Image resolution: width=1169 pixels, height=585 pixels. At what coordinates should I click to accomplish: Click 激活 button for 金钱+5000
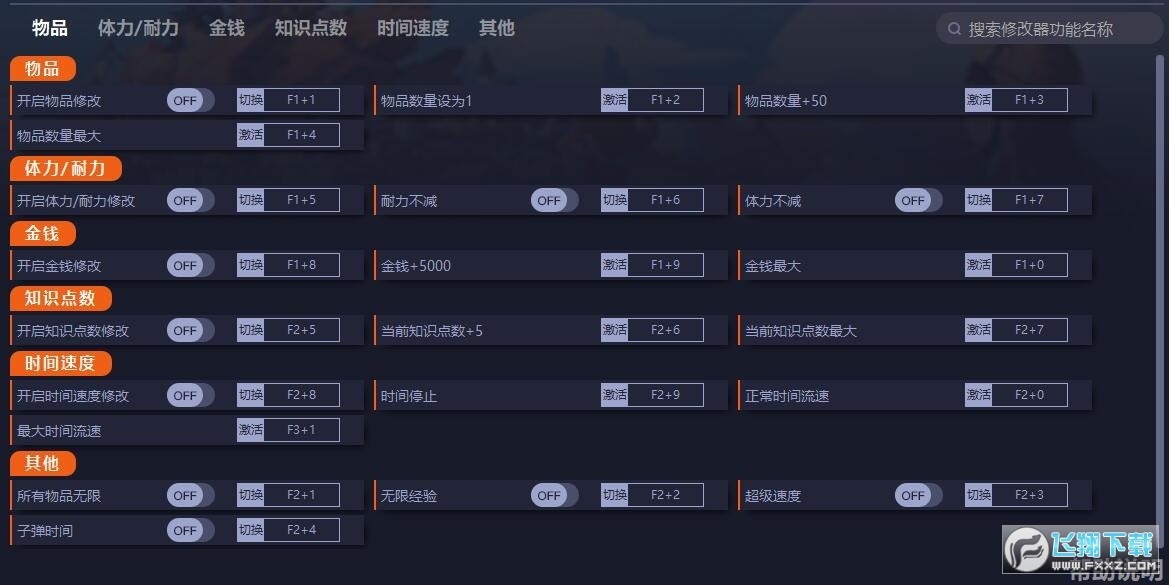[x=614, y=265]
